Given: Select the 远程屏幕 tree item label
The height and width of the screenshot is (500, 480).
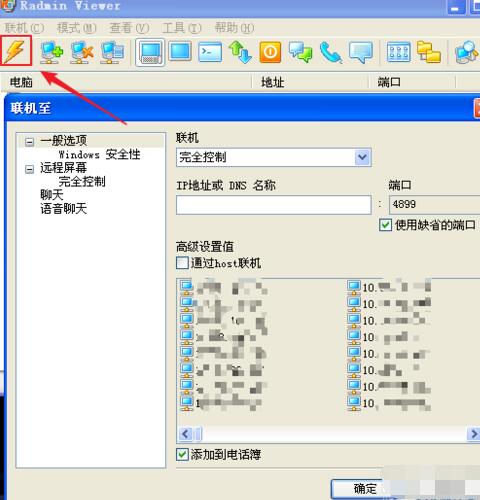Looking at the screenshot, I should pos(63,167).
